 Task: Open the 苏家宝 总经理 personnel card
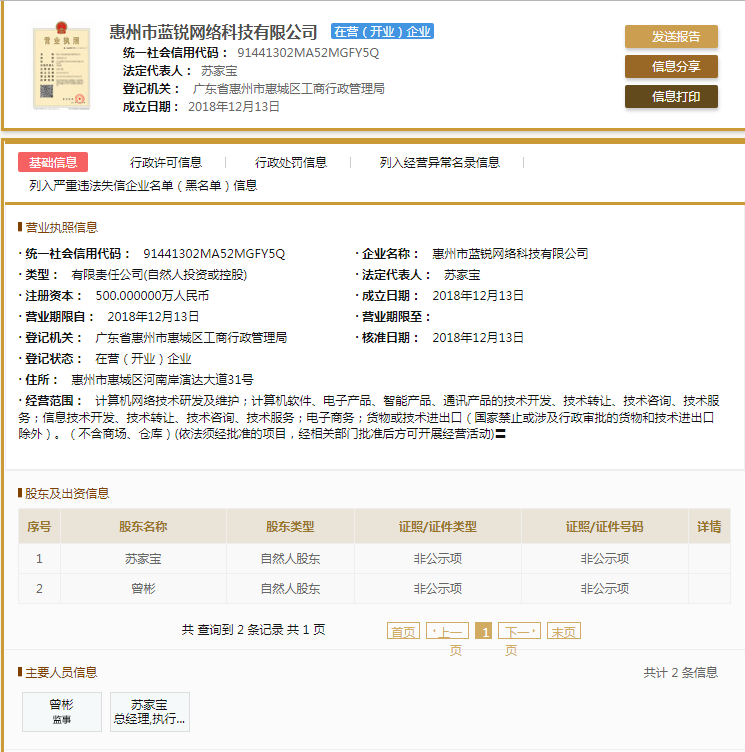(149, 711)
